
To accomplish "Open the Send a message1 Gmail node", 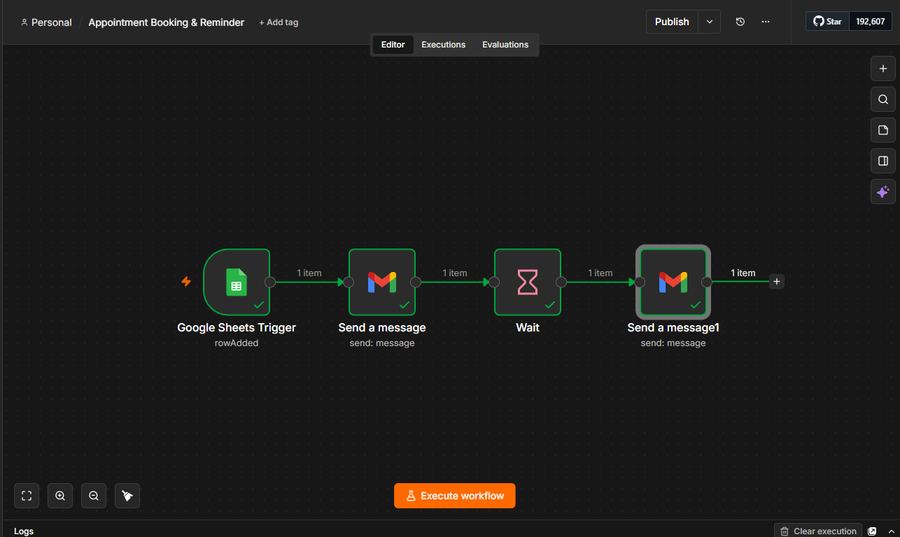I will [673, 282].
